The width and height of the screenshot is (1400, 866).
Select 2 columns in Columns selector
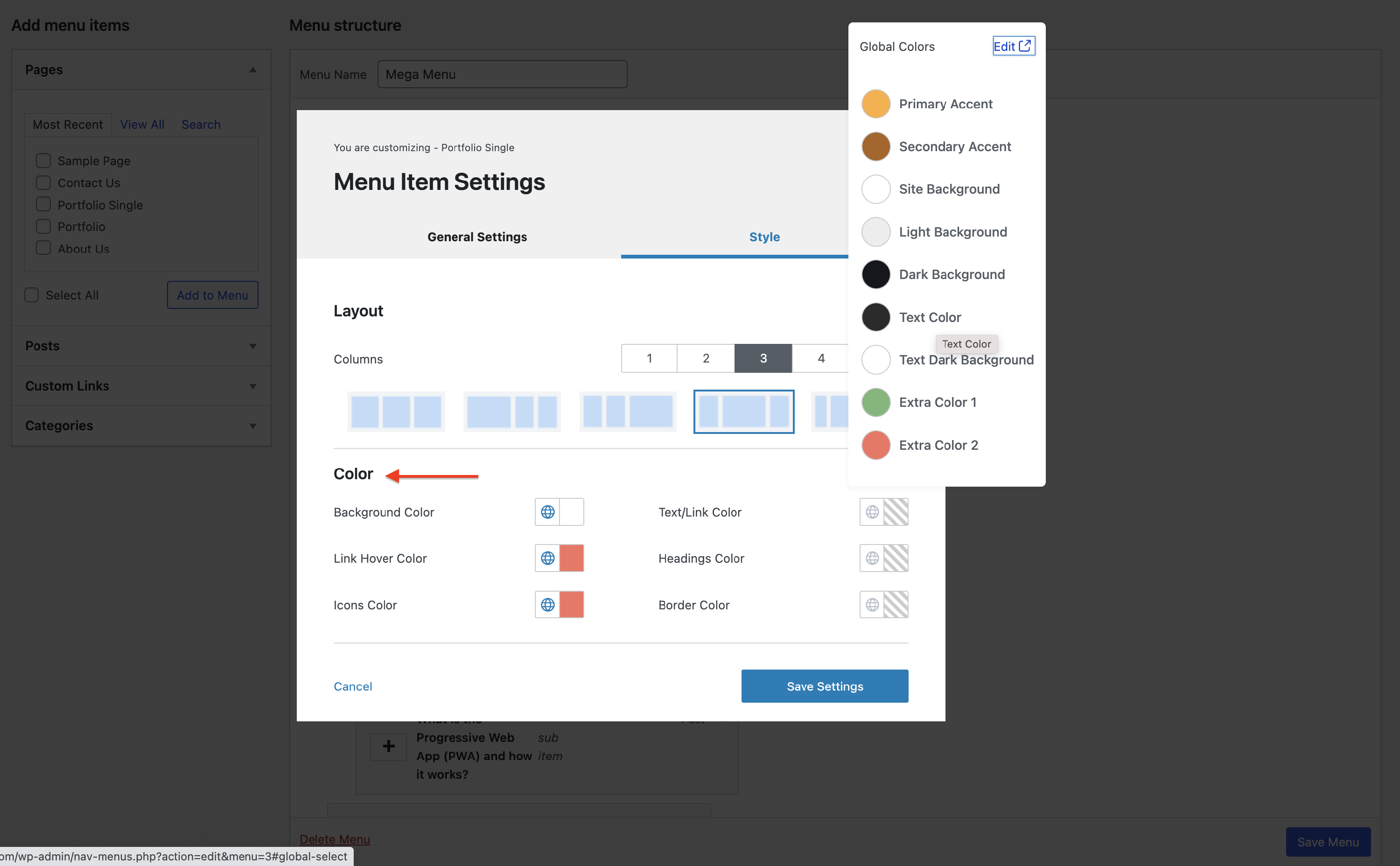[706, 358]
